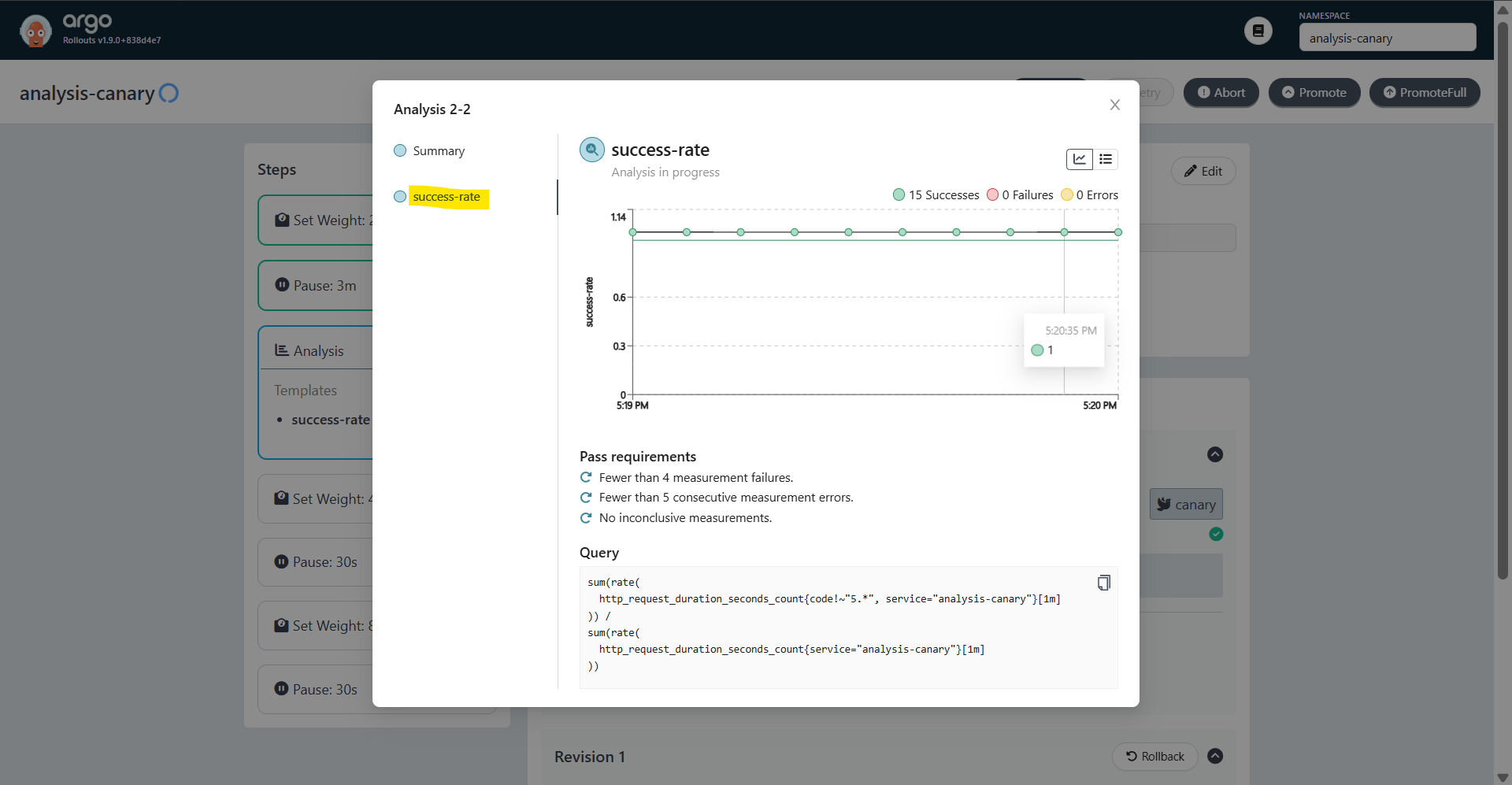
Task: Select the first Pause: 30s step
Action: point(316,561)
